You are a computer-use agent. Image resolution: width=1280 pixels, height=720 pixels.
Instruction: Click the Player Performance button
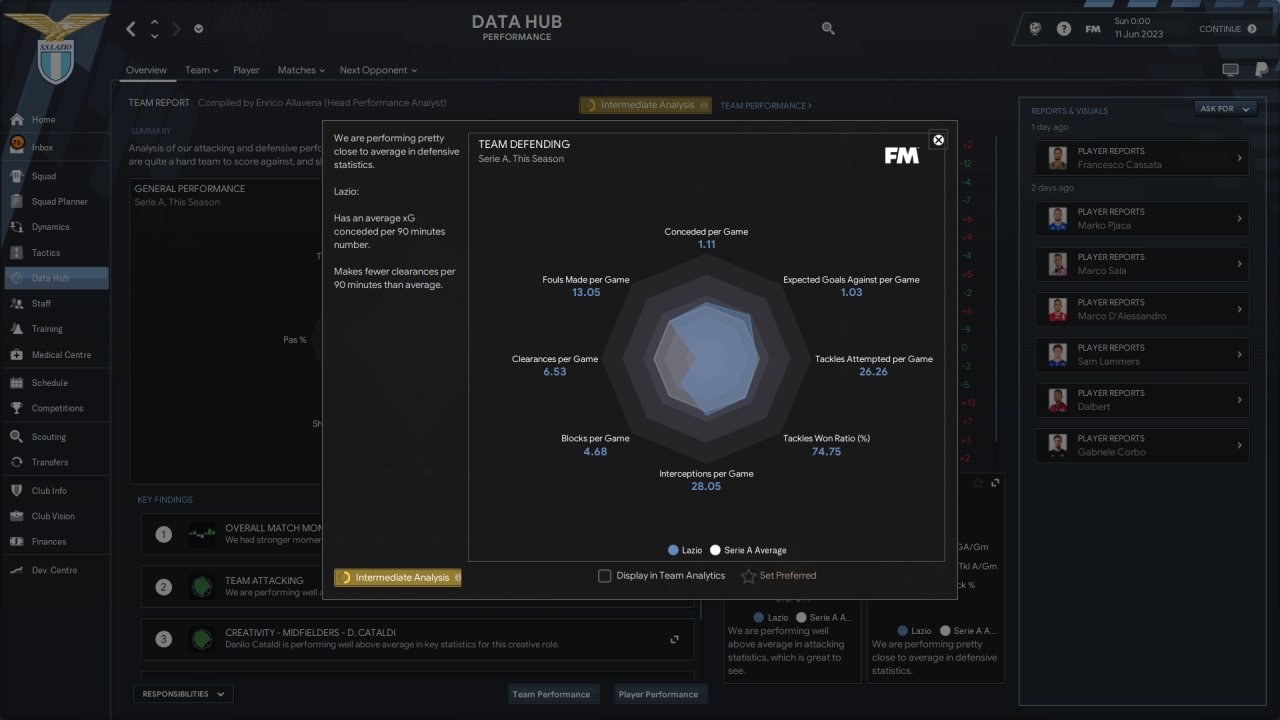tap(658, 694)
